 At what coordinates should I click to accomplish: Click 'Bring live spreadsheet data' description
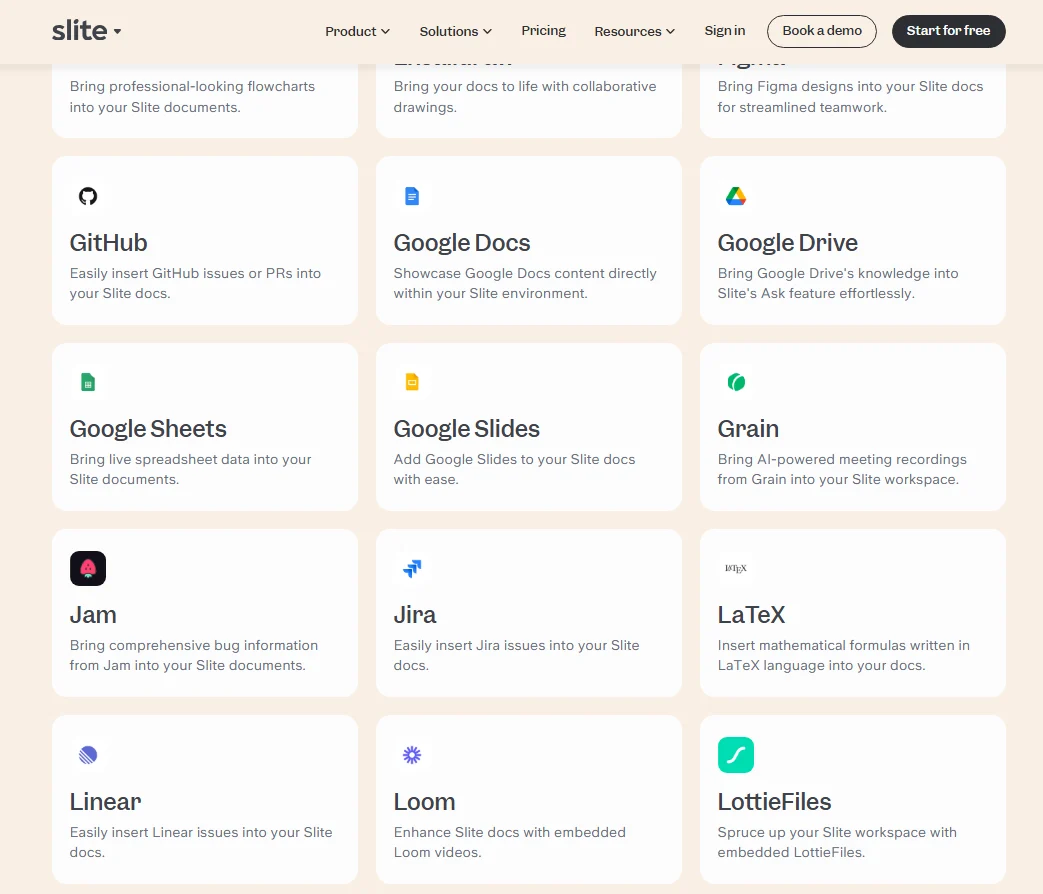pyautogui.click(x=190, y=469)
